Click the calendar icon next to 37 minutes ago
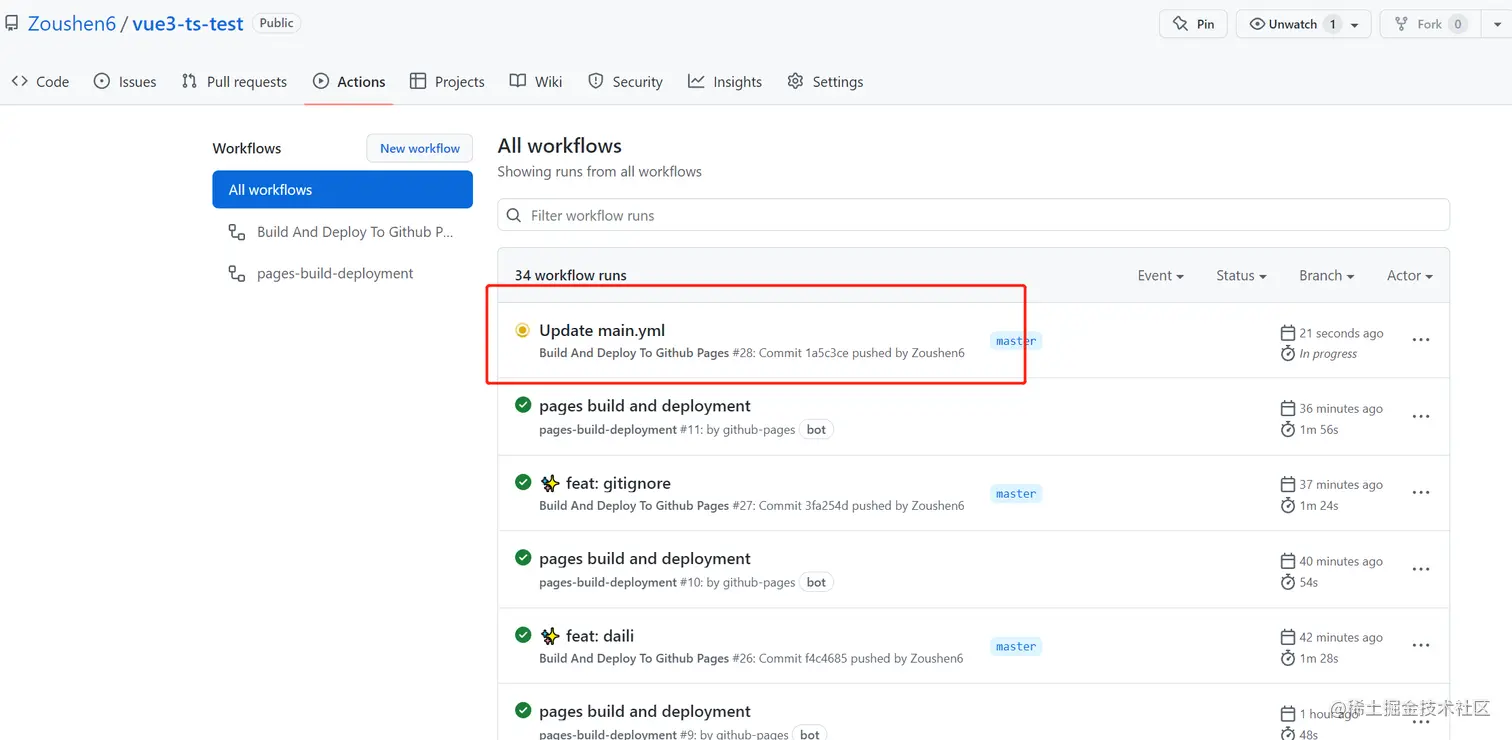The image size is (1512, 740). (1288, 484)
